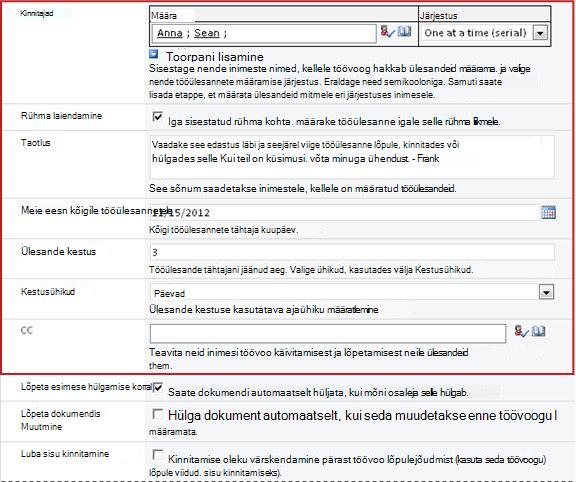Select 'One at a time (serial)' text
The image size is (576, 482).
pos(475,33)
